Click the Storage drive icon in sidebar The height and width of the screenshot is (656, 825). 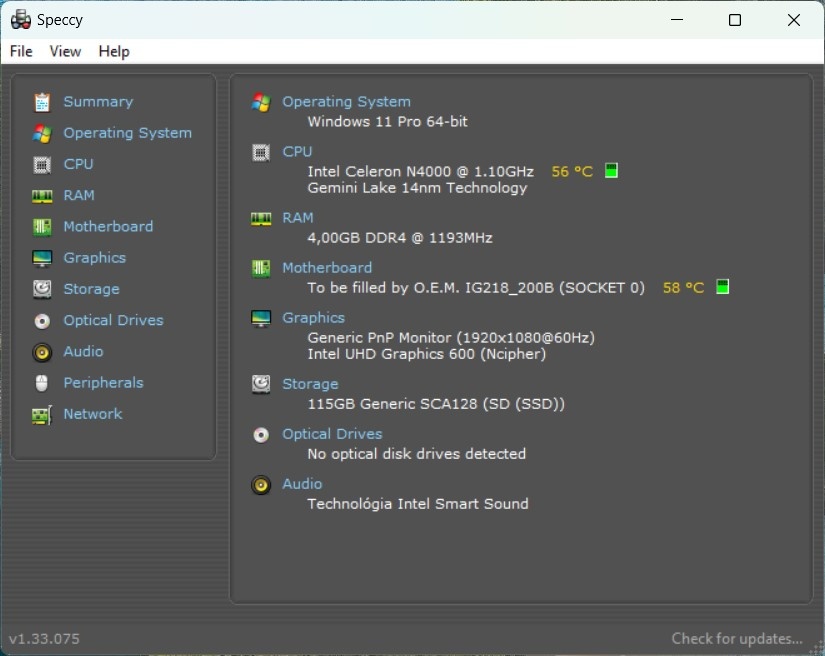point(41,289)
